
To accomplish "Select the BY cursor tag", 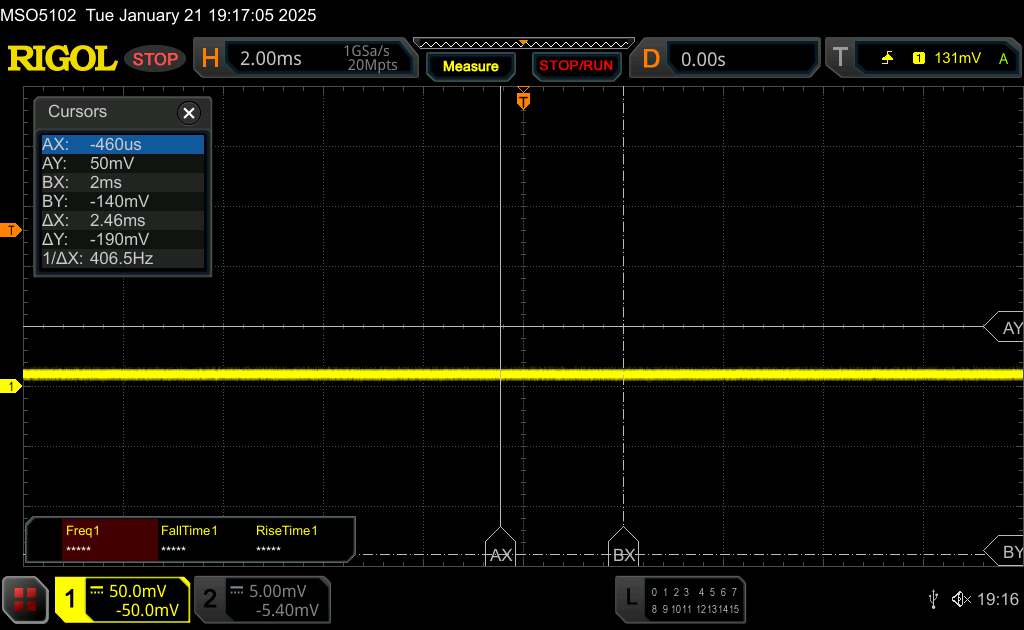I will click(1006, 552).
